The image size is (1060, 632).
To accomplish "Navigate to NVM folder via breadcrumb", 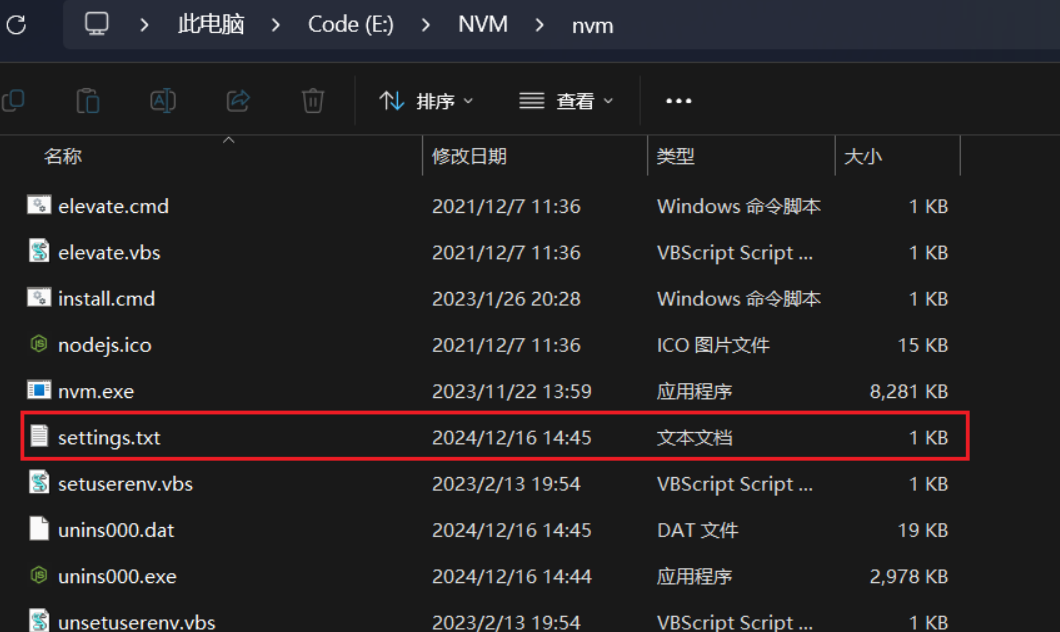I will click(483, 25).
